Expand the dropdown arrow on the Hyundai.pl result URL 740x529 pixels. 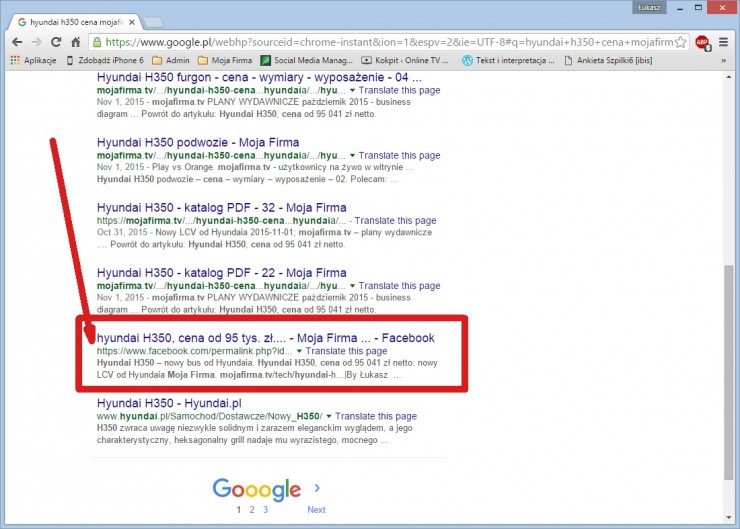pos(329,416)
